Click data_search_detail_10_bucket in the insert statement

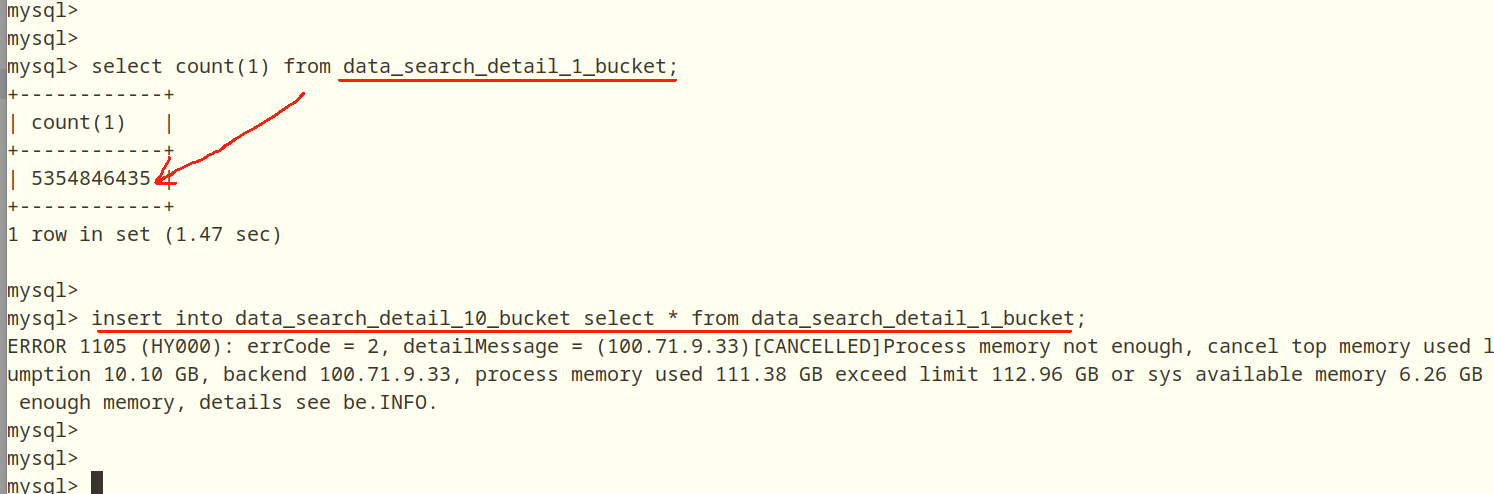403,319
